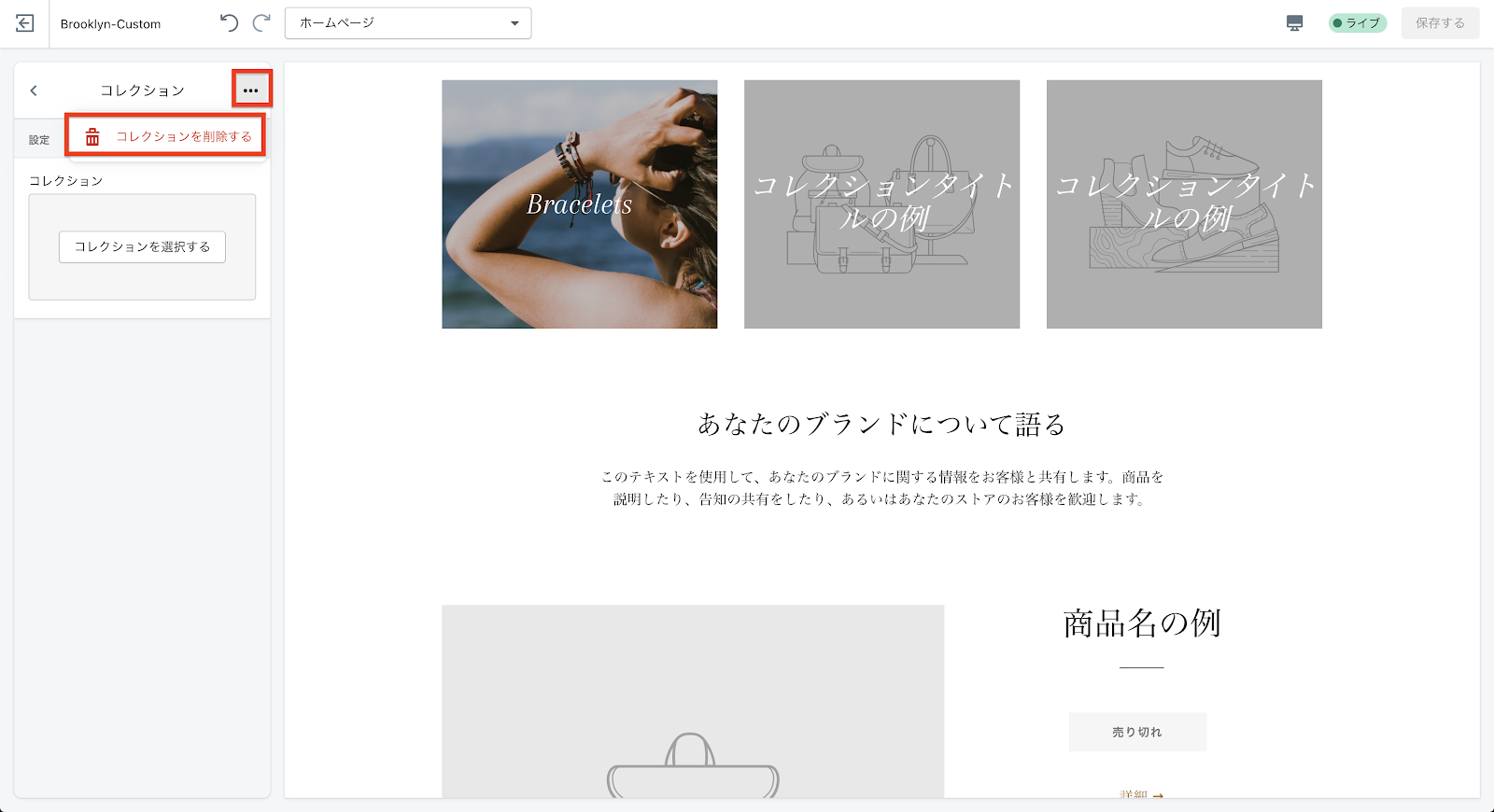This screenshot has width=1494, height=812.
Task: Click the large product image placeholder
Action: (692, 700)
